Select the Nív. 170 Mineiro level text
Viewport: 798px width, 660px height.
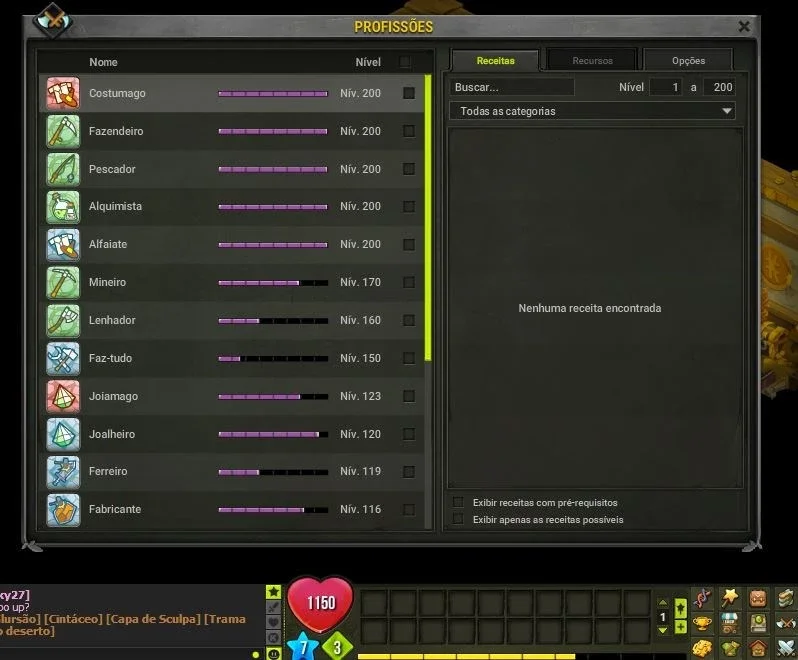360,282
